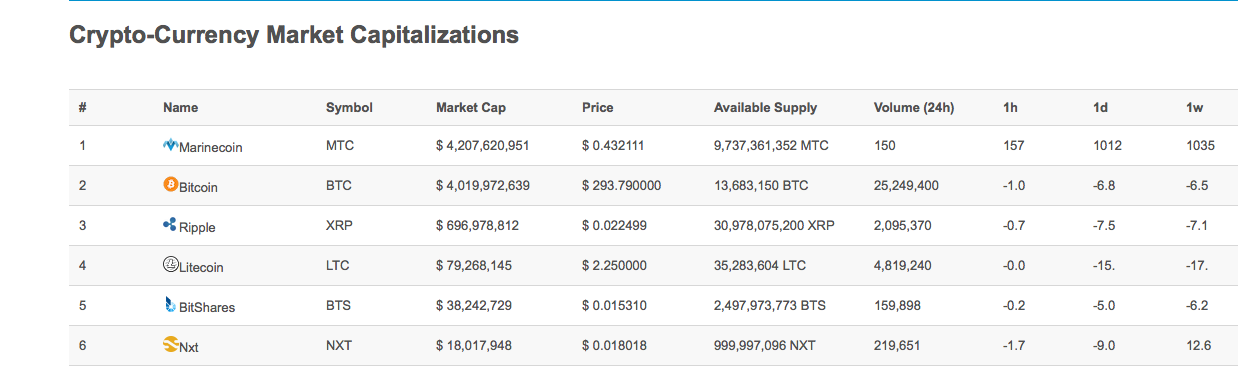Select the MTC symbol cell

340,145
